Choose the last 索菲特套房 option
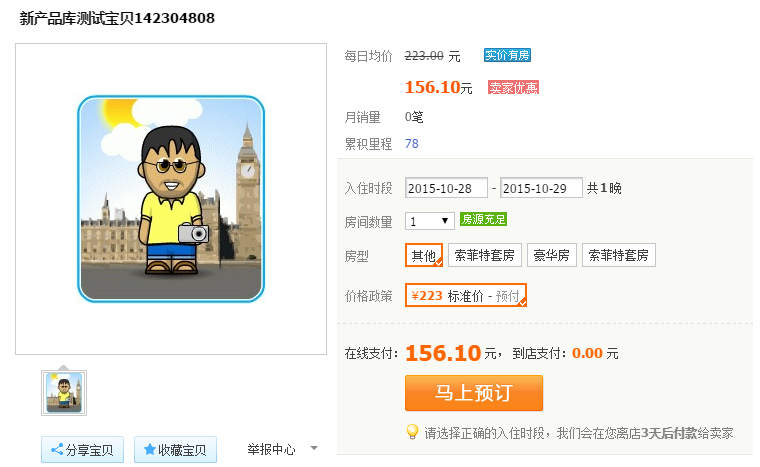Screen dimensions: 760x467 pos(618,256)
